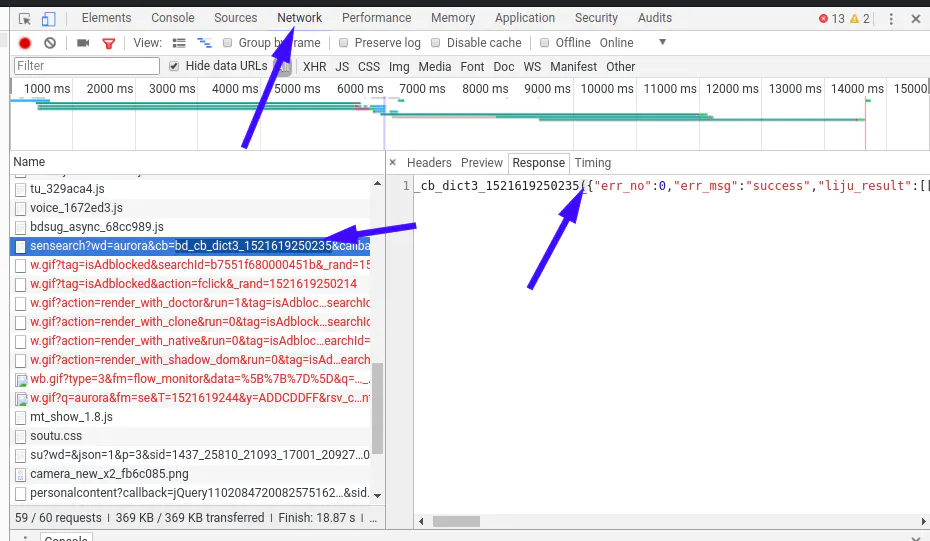Switch to the Console tab
The height and width of the screenshot is (541, 930).
pyautogui.click(x=173, y=18)
